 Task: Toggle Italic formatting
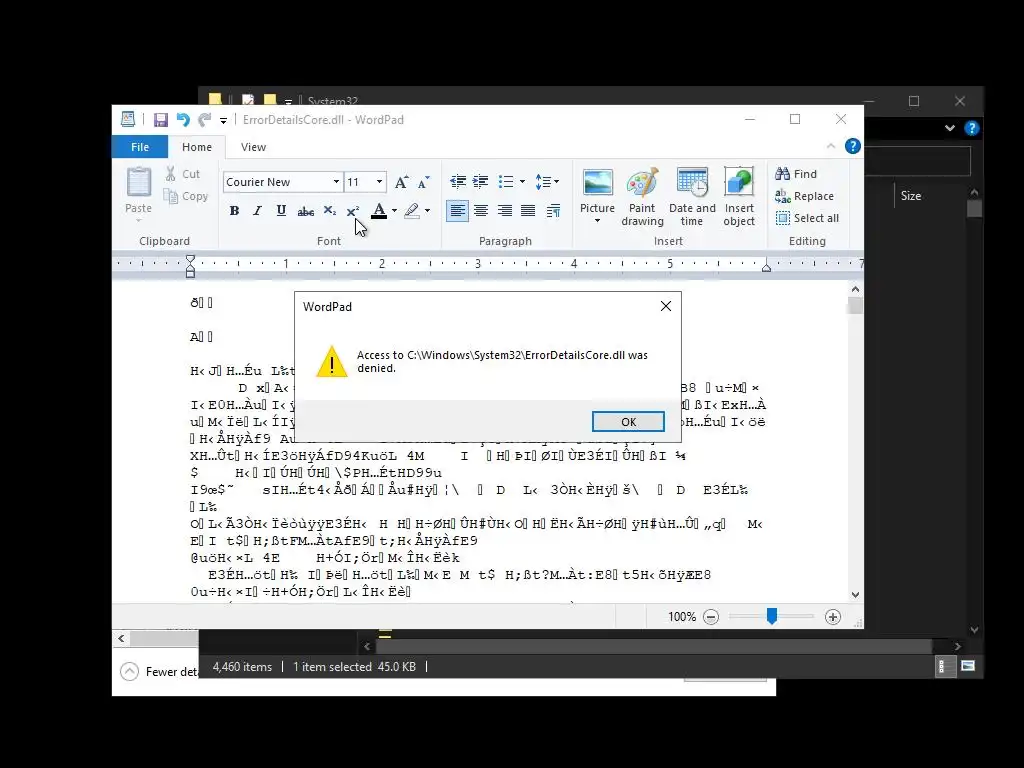tap(257, 210)
